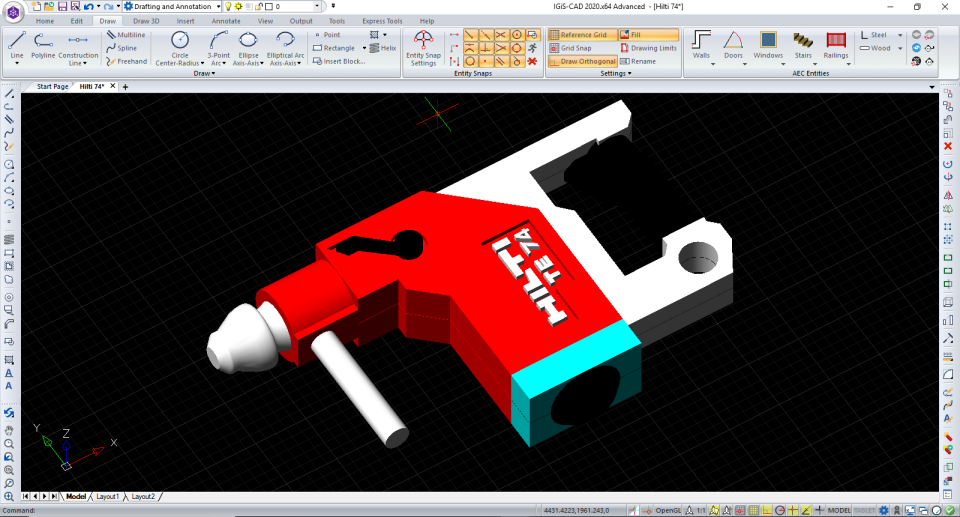Viewport: 960px width, 517px height.
Task: Select Wood material button
Action: (x=875, y=48)
